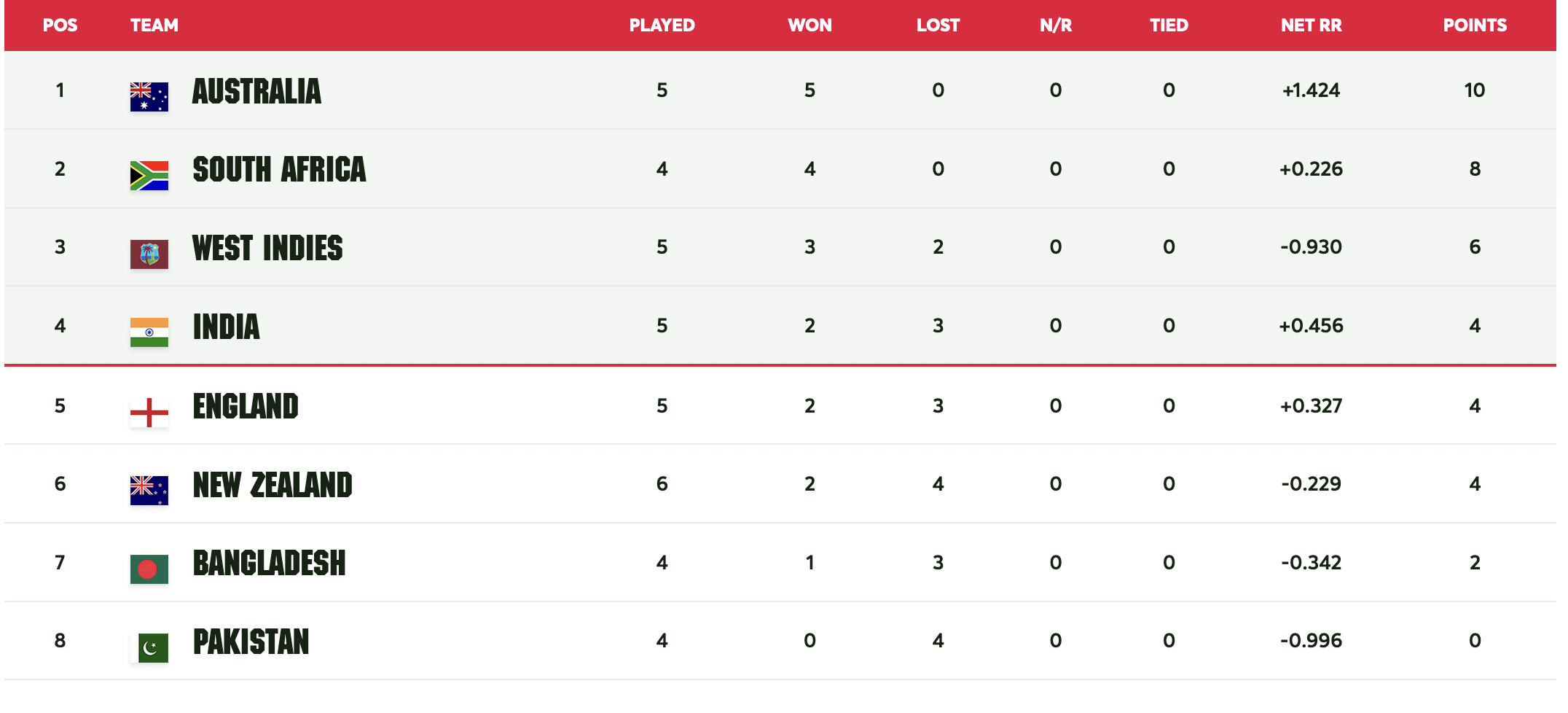Click the Australia flag icon
Viewport: 1568px width, 713px height.
coord(149,96)
